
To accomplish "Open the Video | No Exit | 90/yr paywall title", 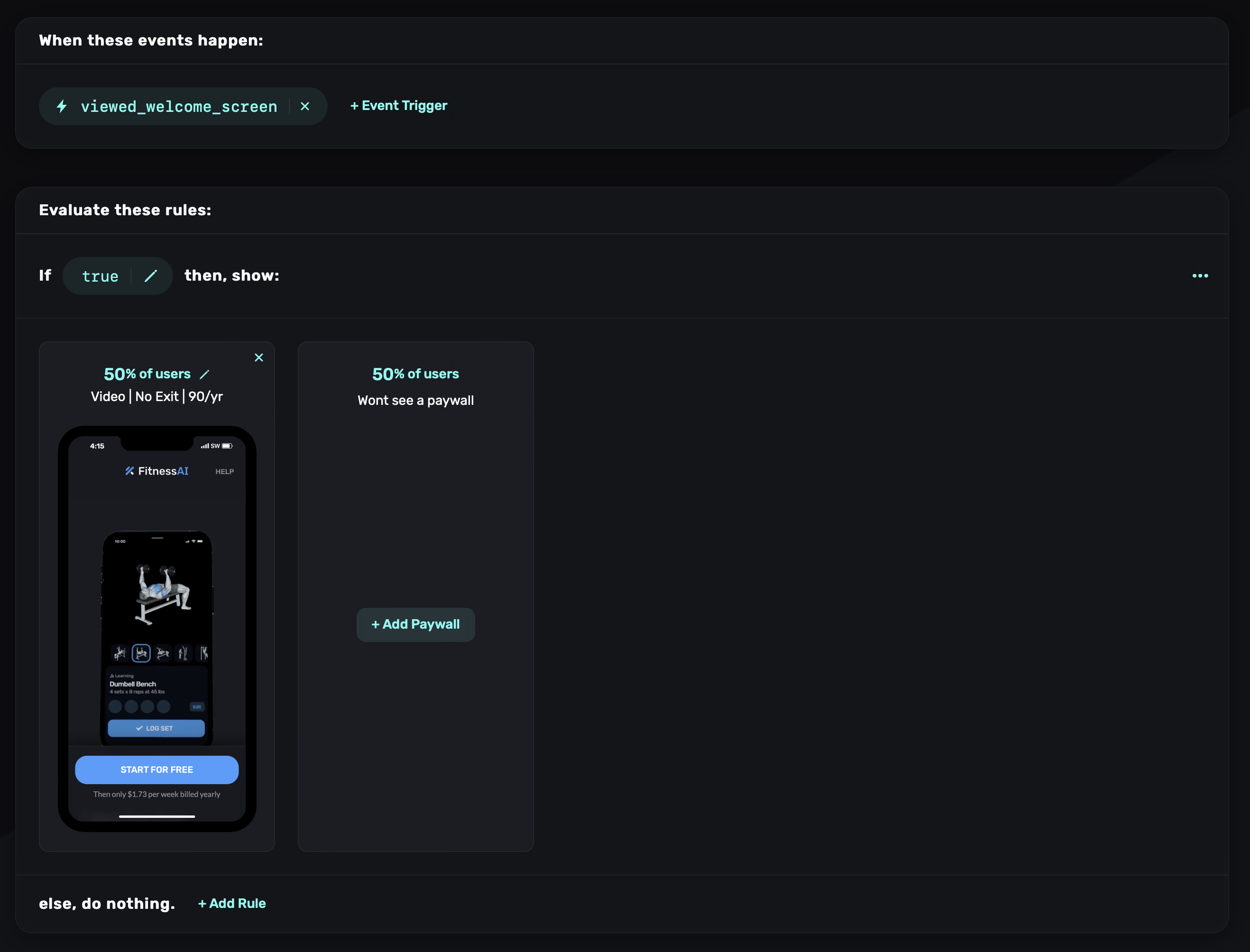I will 157,397.
